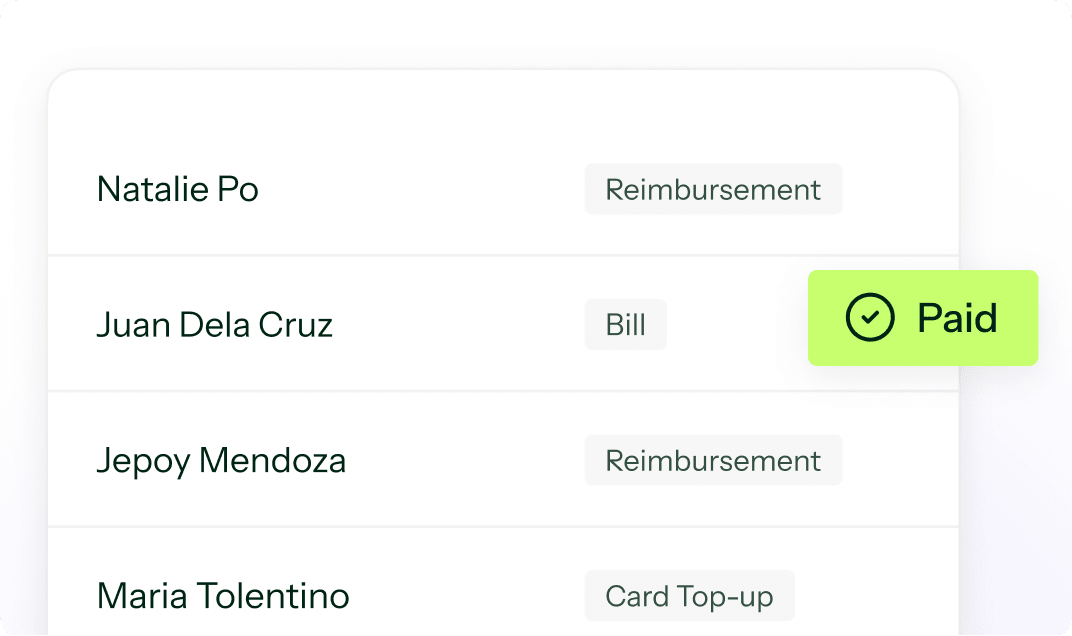Click the green Paid status badge
Screen dimensions: 1072x636
click(922, 318)
